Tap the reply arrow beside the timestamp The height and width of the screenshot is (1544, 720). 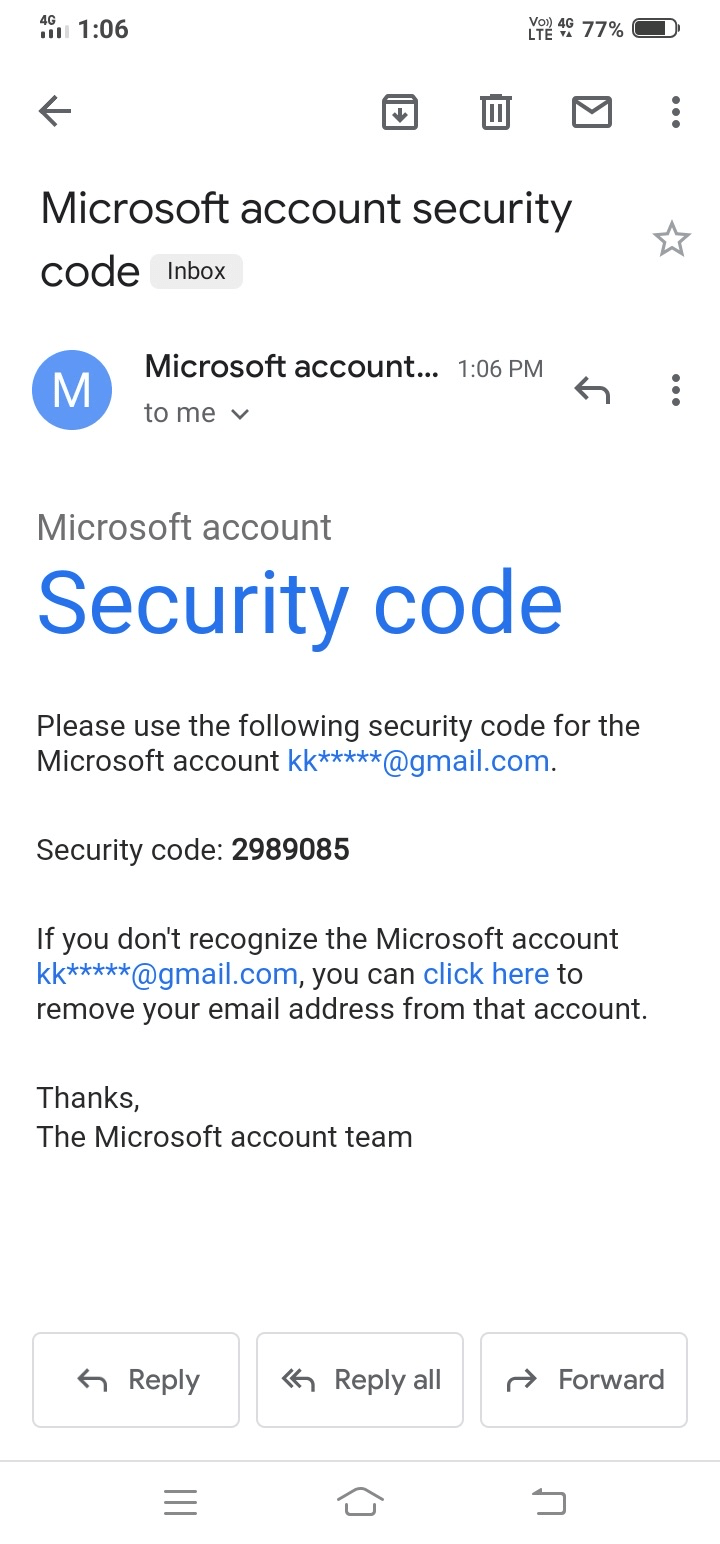pos(593,390)
